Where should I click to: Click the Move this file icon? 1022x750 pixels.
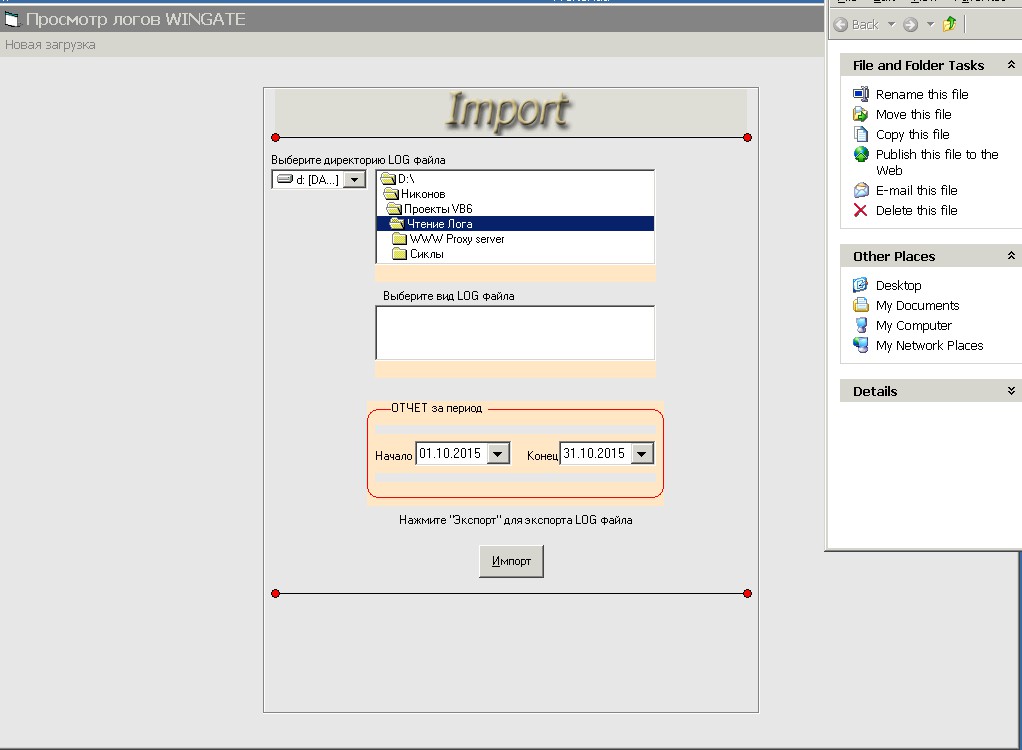coord(861,114)
